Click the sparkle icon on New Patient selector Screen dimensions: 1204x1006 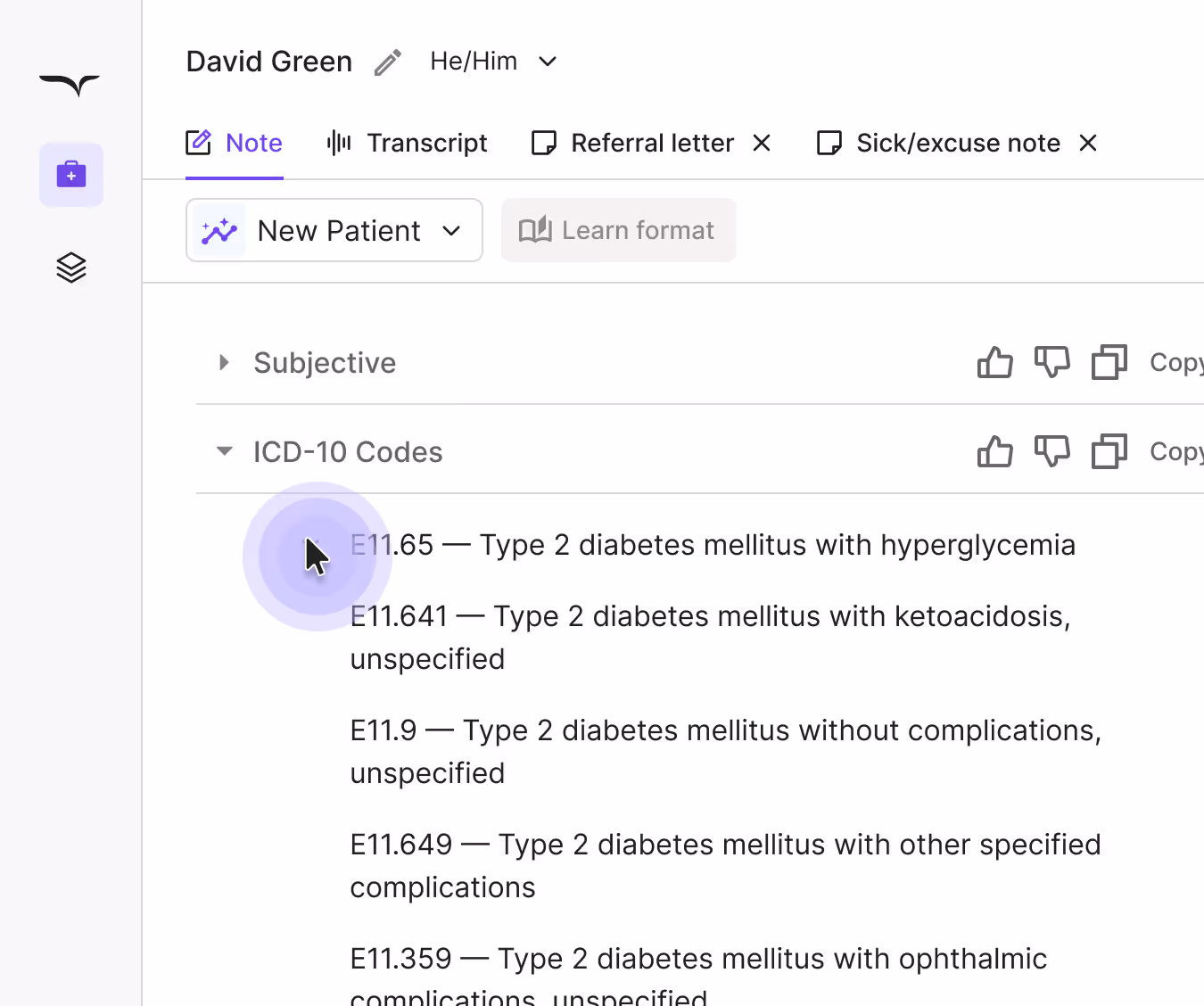[x=219, y=230]
